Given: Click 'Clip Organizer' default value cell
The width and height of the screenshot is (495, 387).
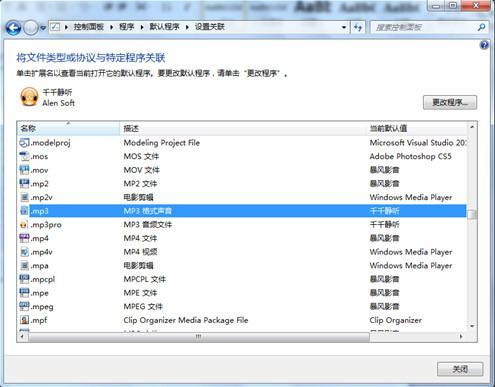Looking at the screenshot, I should pyautogui.click(x=396, y=320).
